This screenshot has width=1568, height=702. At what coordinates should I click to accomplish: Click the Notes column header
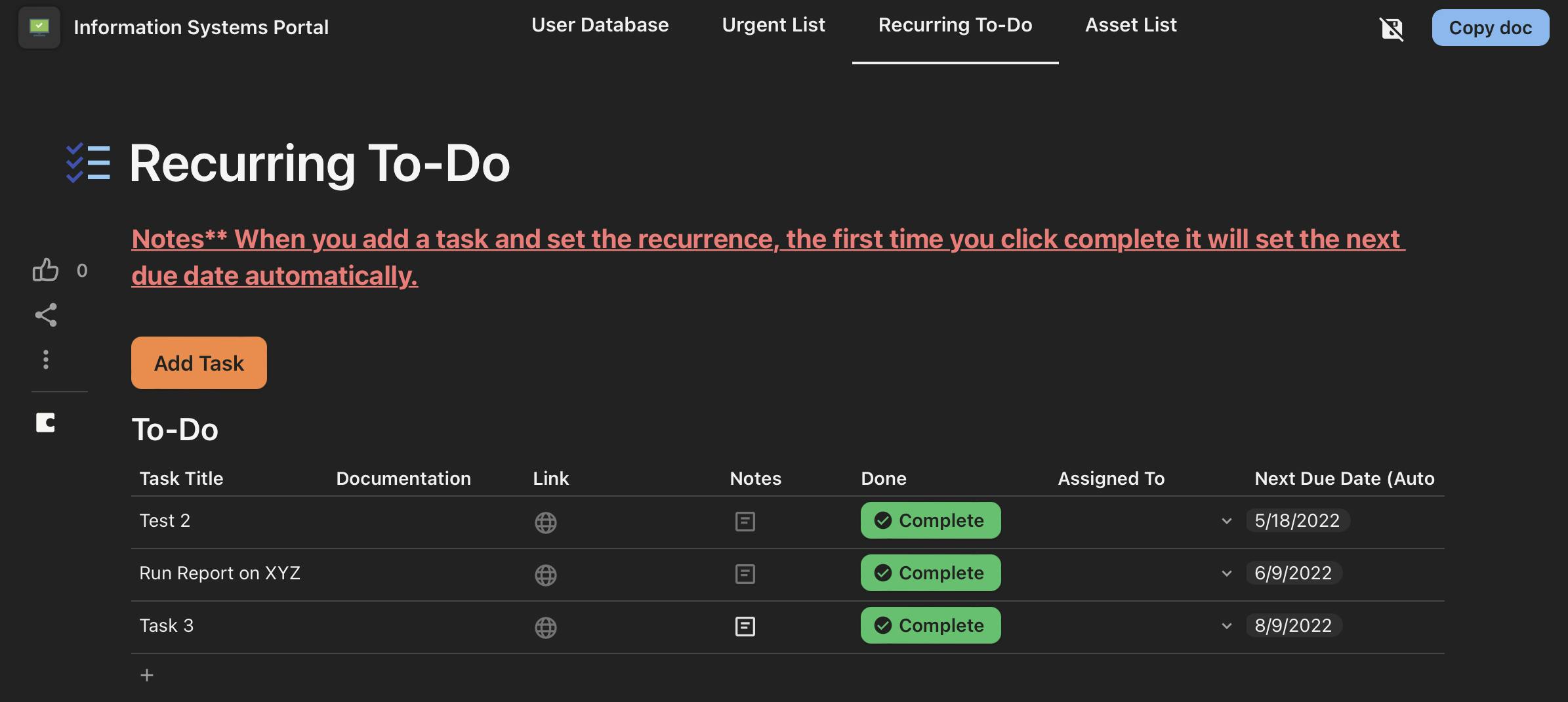pos(756,478)
